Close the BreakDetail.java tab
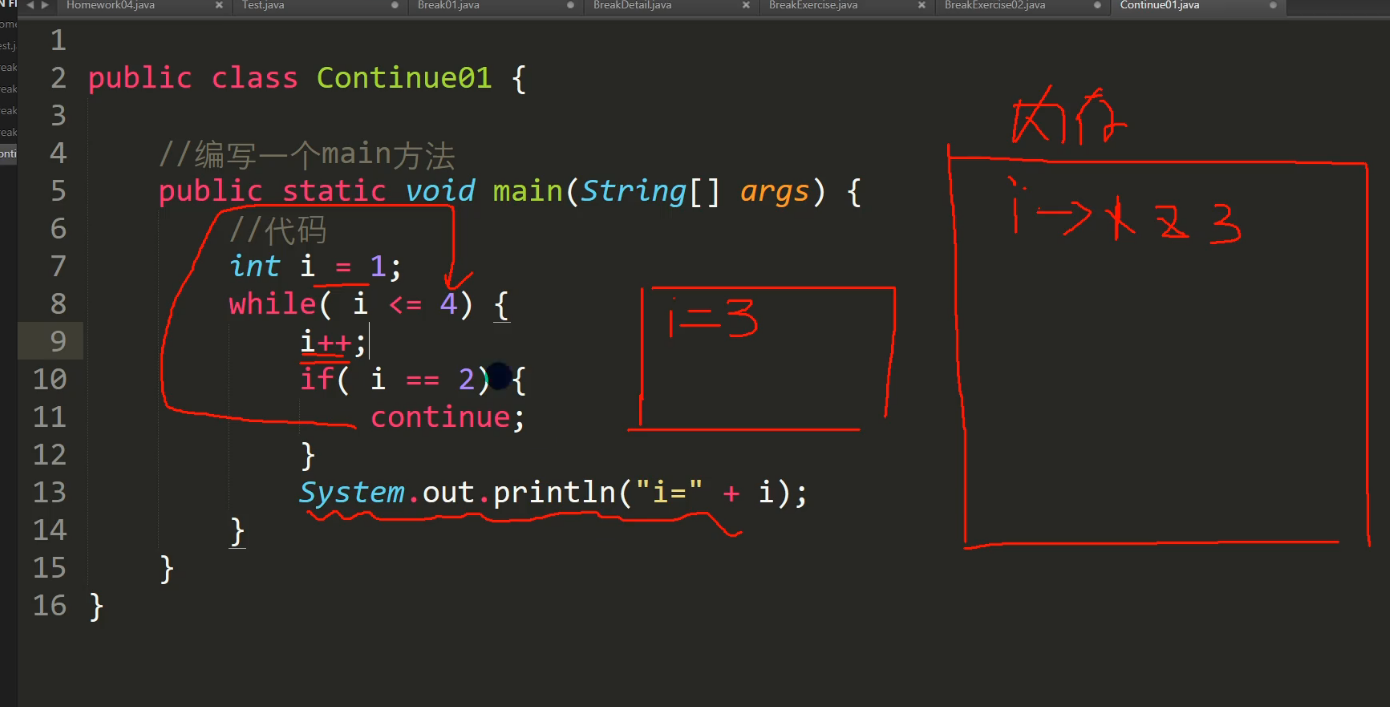This screenshot has height=707, width=1390. point(746,5)
